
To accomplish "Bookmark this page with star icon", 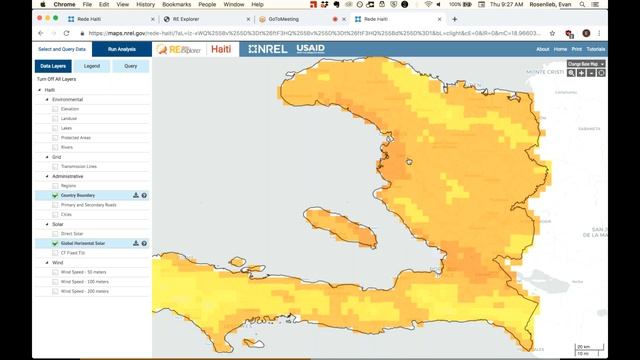I will [x=552, y=33].
